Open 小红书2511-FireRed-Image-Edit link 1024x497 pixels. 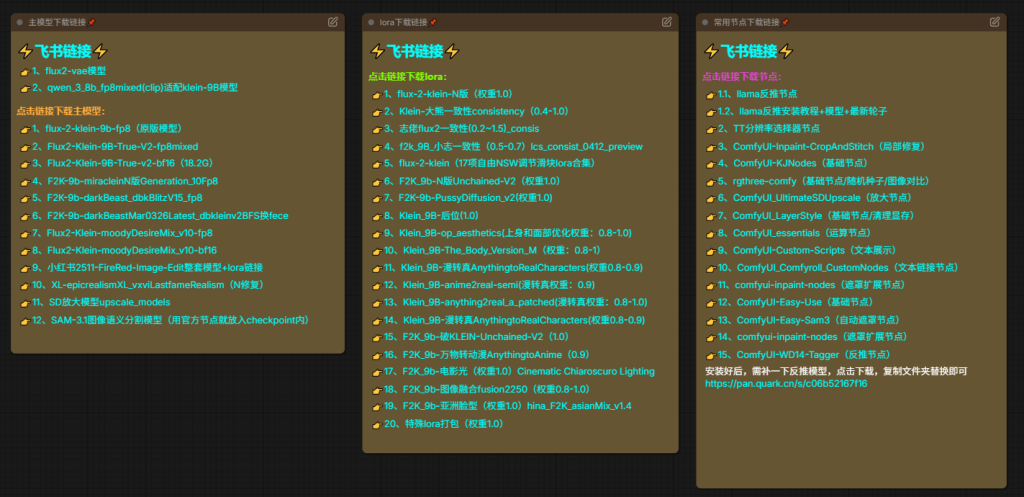tap(148, 268)
